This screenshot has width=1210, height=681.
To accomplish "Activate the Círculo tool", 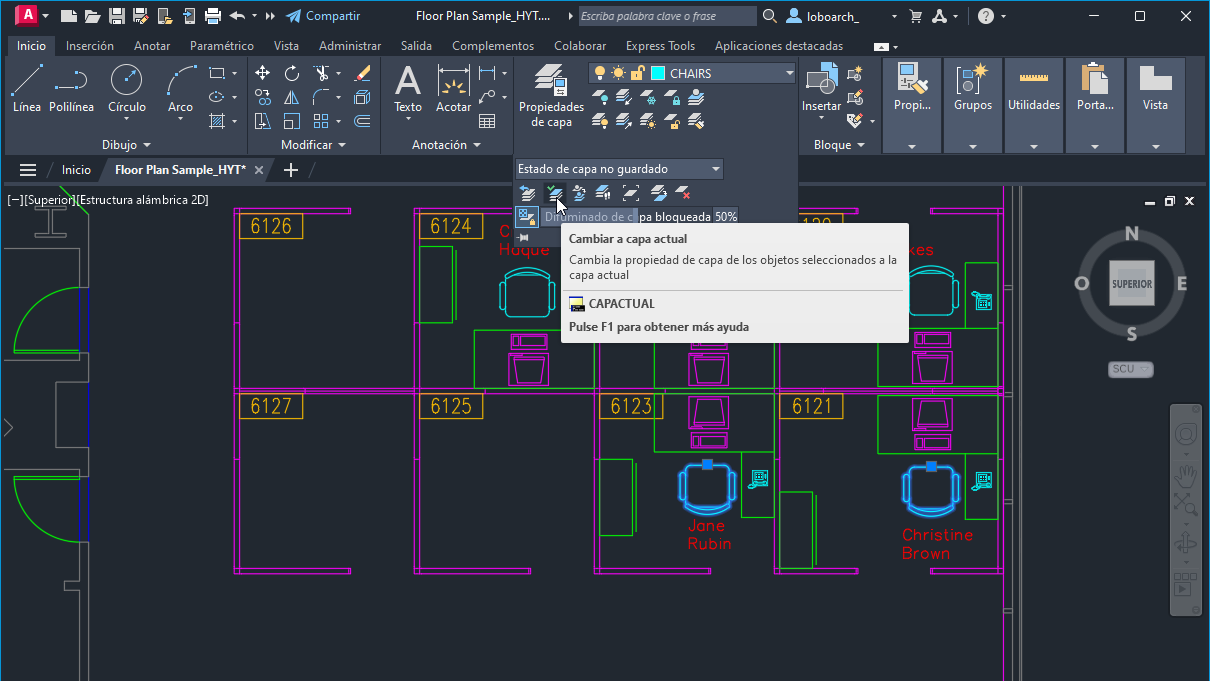I will tap(126, 88).
